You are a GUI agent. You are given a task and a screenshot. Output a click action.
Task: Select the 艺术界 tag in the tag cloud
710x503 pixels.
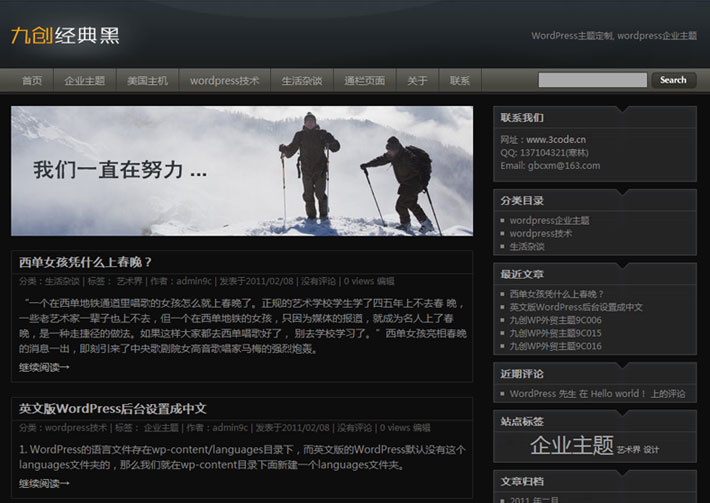(628, 450)
